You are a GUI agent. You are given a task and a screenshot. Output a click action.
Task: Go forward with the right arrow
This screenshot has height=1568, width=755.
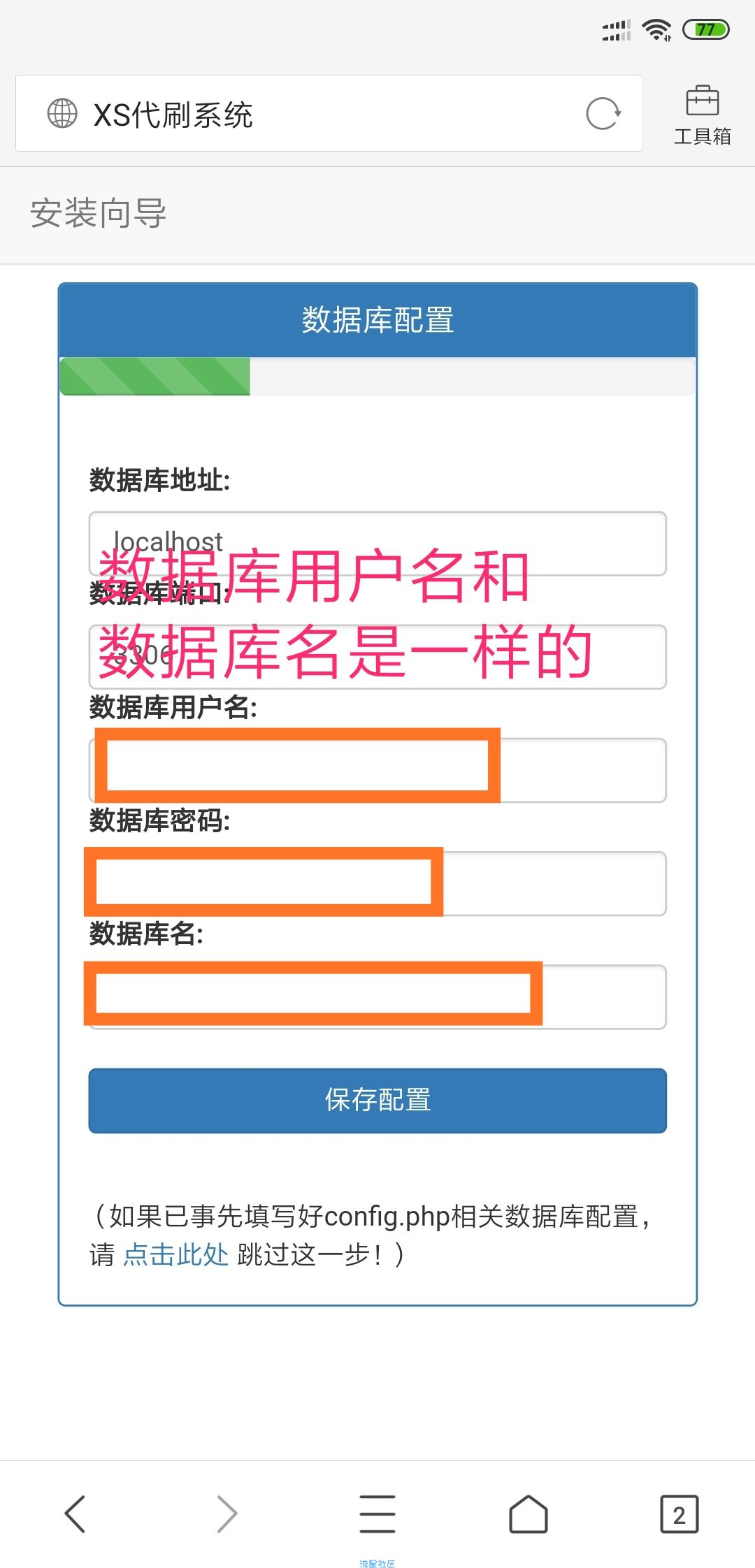pos(226,1514)
